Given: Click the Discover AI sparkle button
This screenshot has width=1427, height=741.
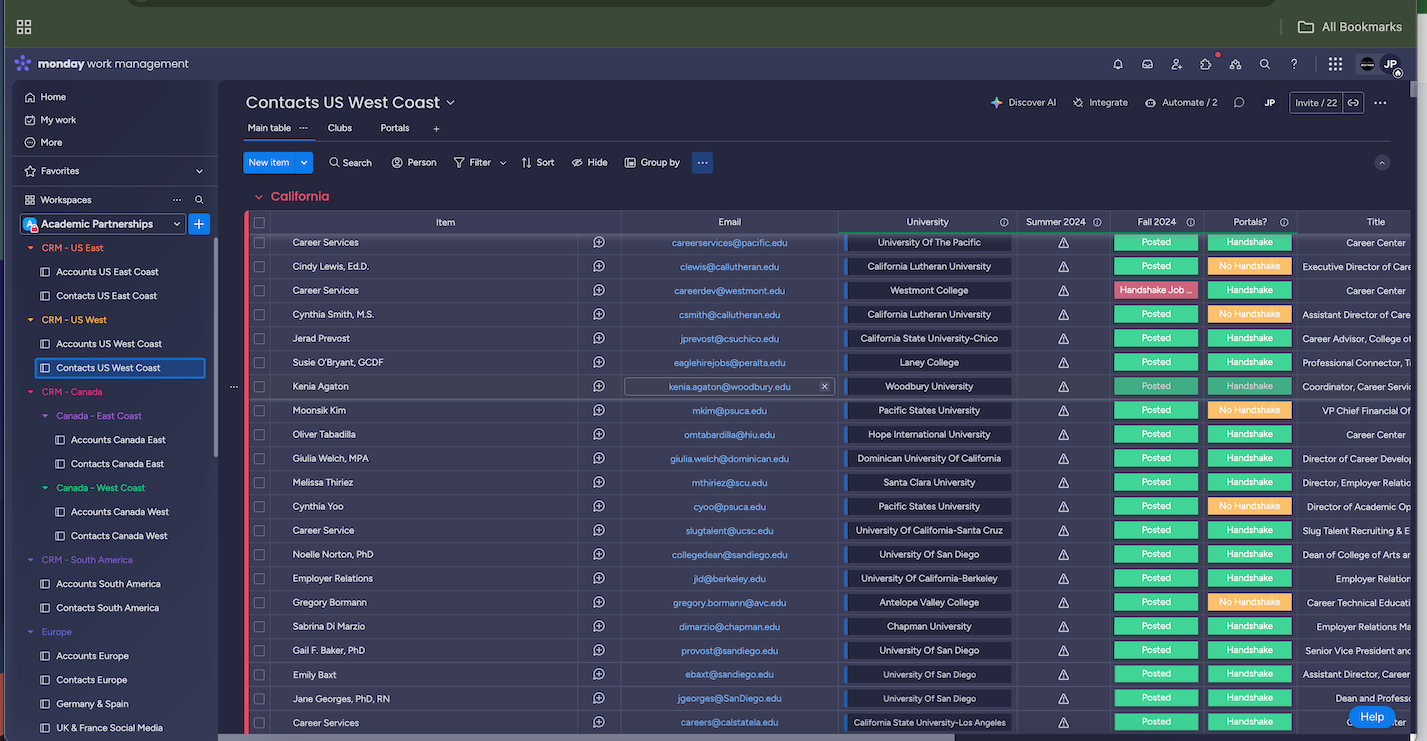Looking at the screenshot, I should point(1023,103).
